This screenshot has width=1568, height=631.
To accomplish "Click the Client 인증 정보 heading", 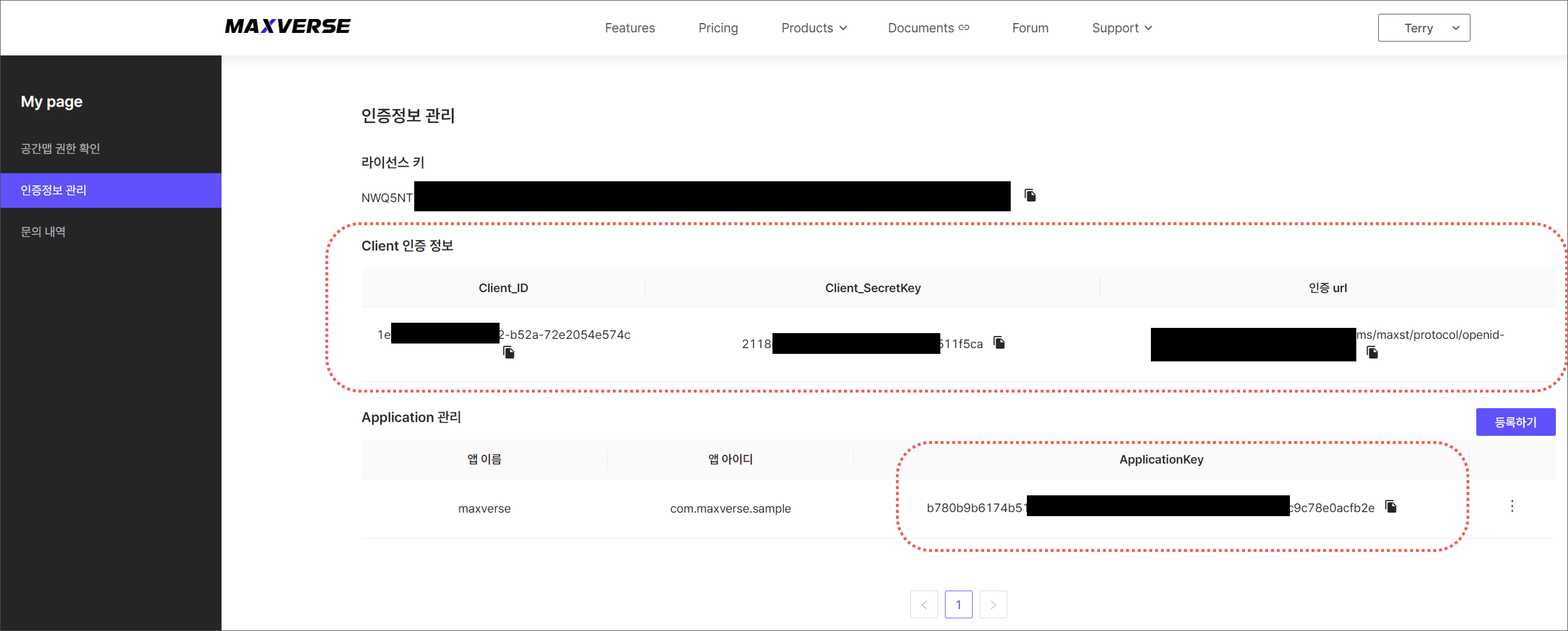I will (407, 246).
